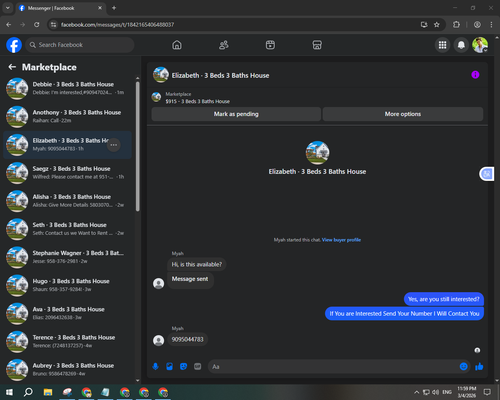Reload page with browser refresh button
The height and width of the screenshot is (400, 500).
coord(37,25)
